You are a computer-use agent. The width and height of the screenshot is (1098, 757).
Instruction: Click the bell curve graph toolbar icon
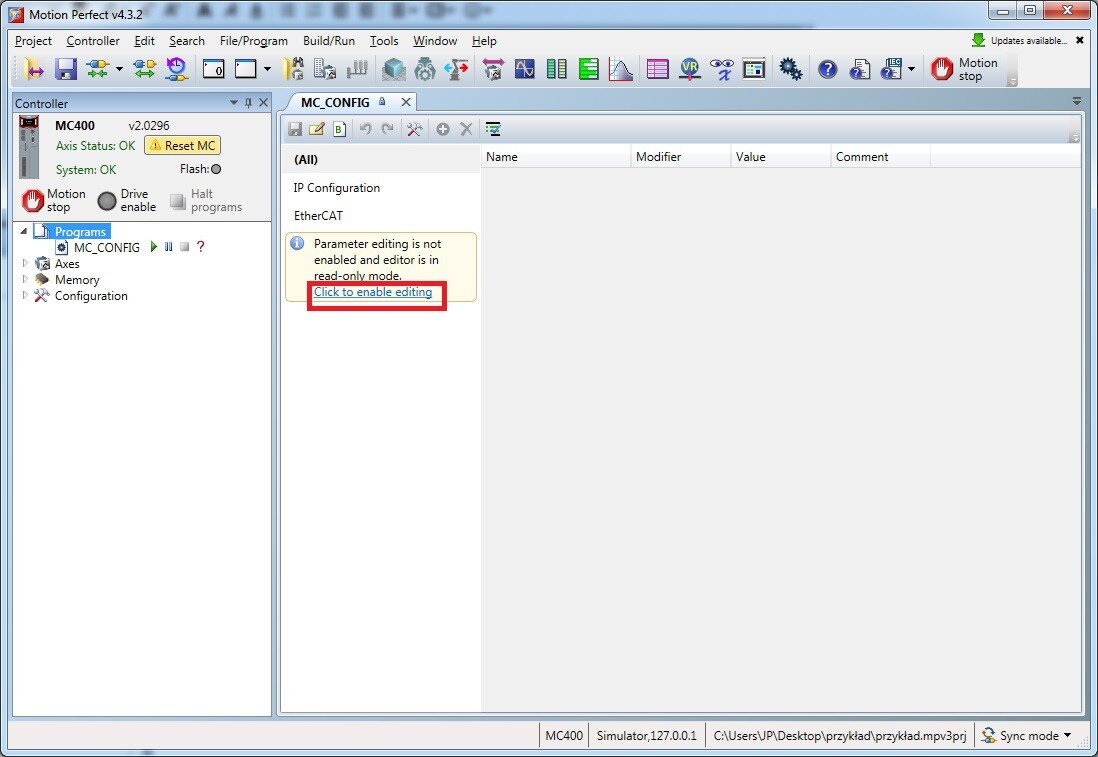pos(621,69)
